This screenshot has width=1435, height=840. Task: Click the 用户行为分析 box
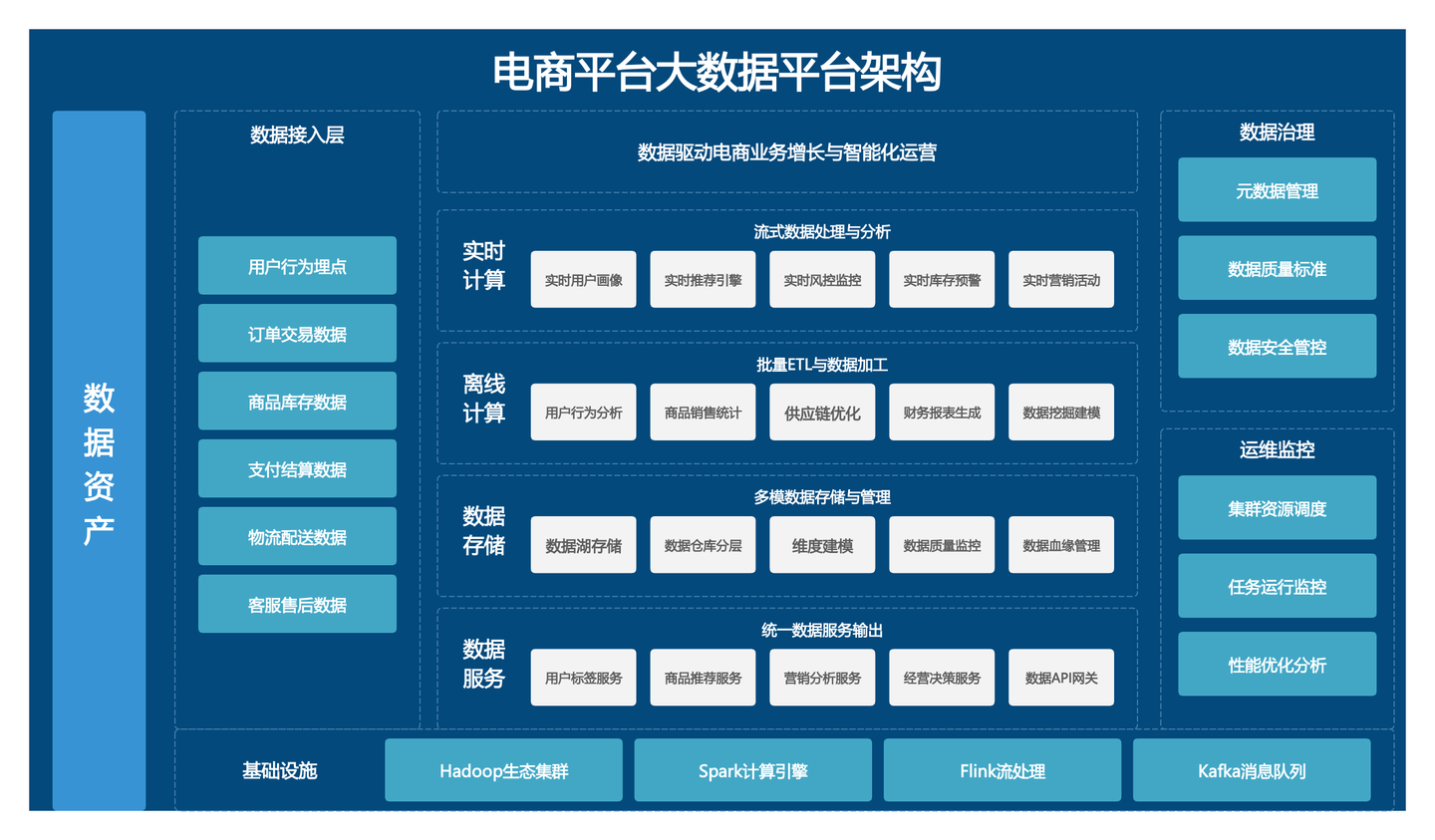583,413
